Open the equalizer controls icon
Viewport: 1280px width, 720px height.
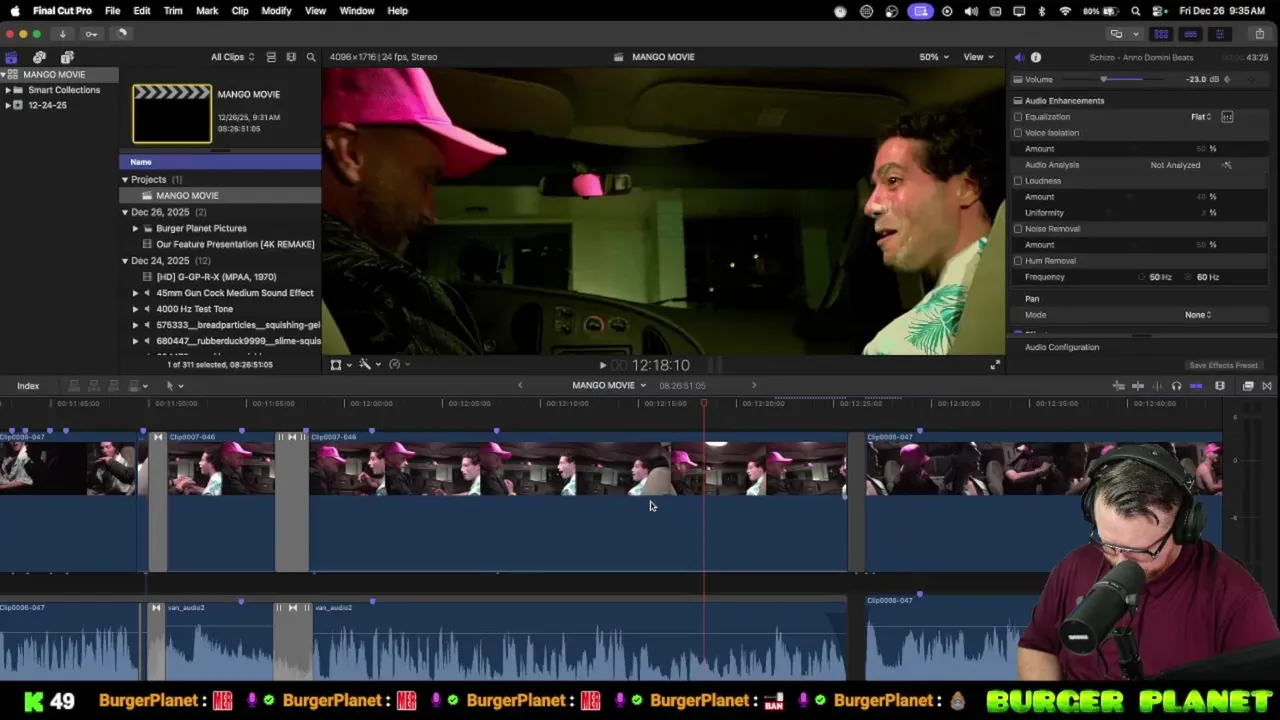click(1227, 117)
